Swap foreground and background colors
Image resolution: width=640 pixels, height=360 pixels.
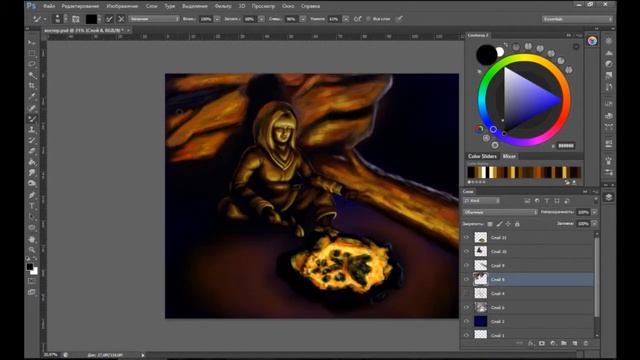36,258
